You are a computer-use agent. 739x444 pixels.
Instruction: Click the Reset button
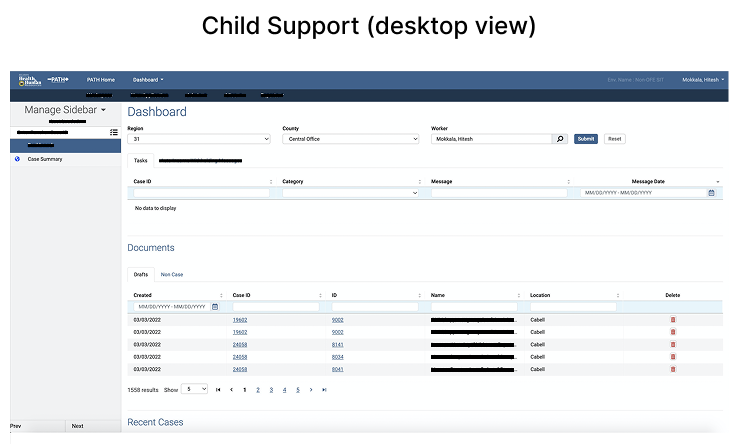tap(614, 139)
